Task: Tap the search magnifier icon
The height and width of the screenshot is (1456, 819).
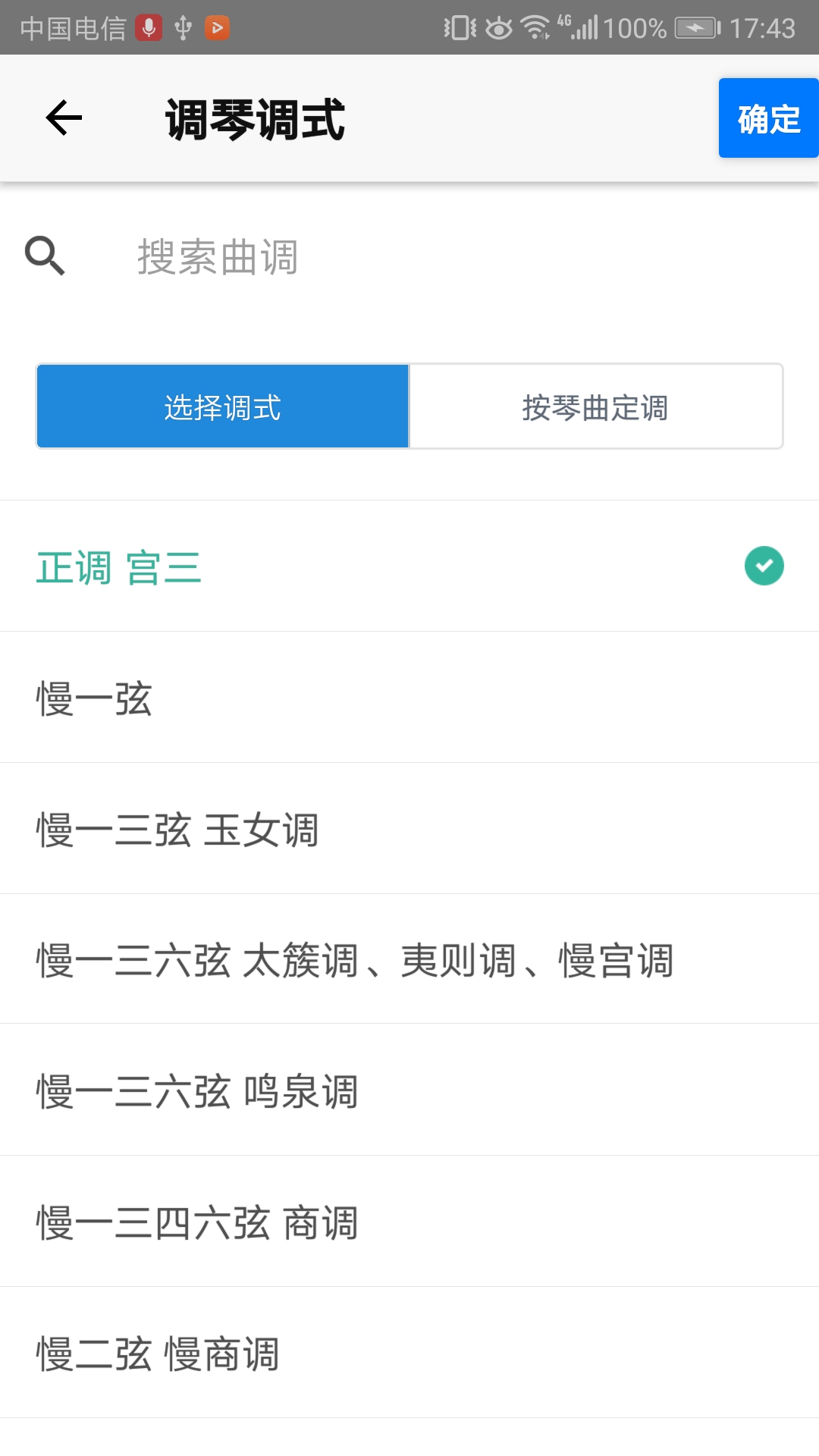Action: tap(45, 256)
